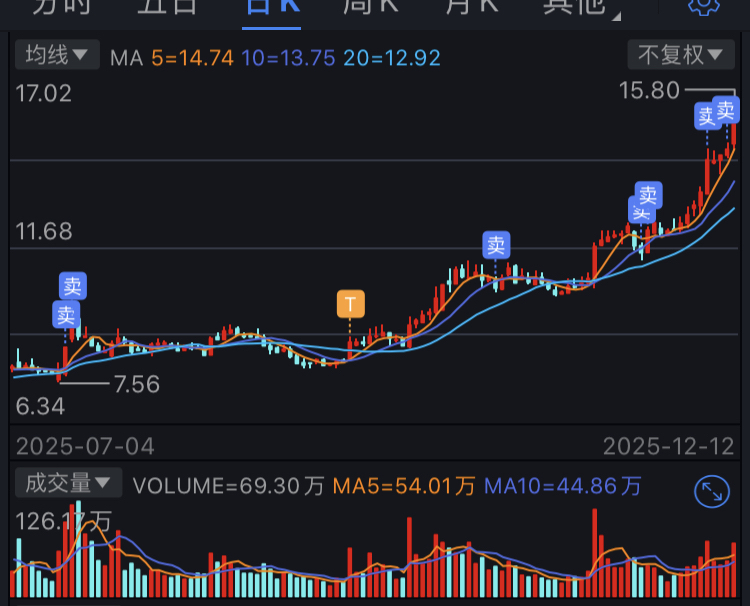Tap the 17.02 price axis label

coord(44,93)
